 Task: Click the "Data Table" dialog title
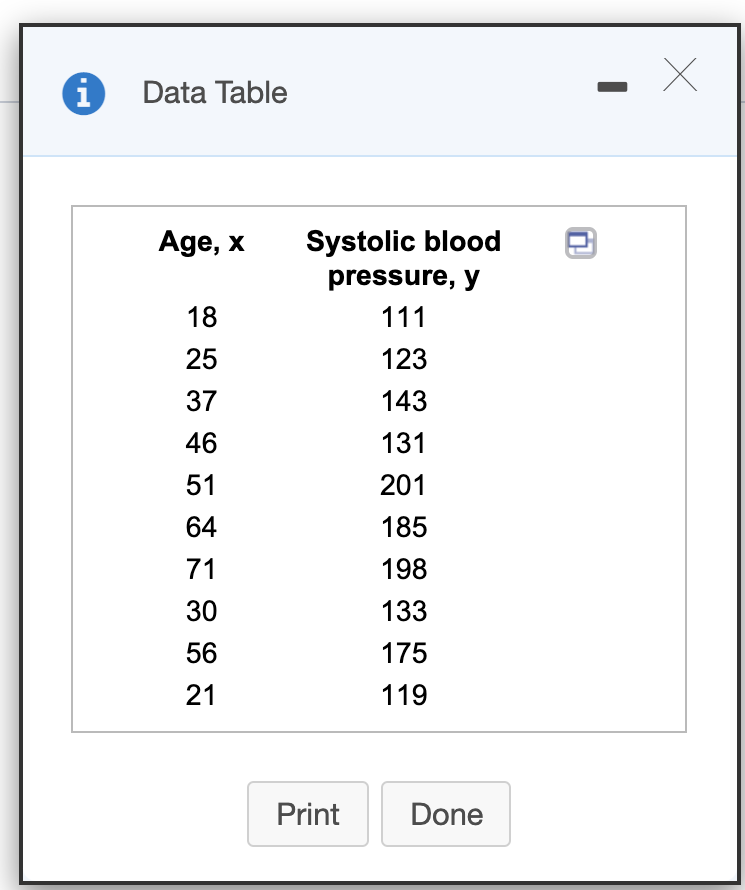(x=215, y=93)
